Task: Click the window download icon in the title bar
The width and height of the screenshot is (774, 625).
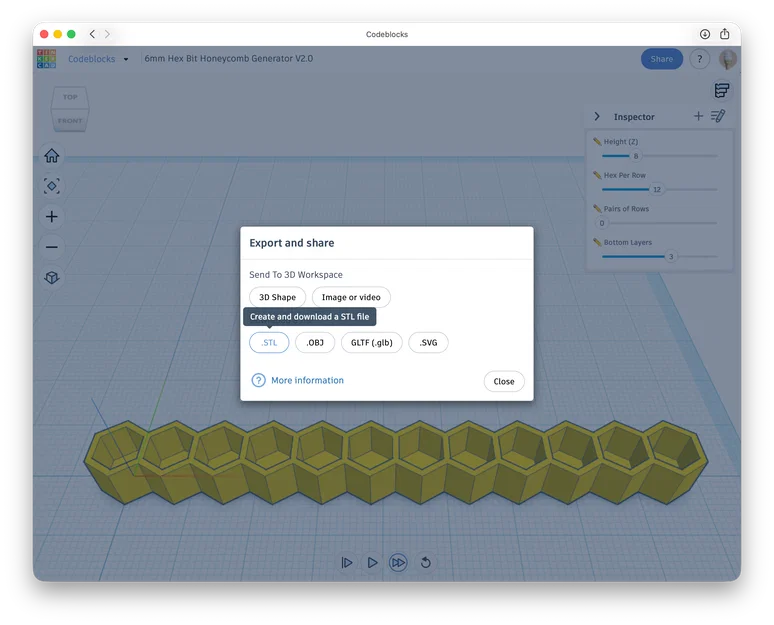Action: click(705, 34)
